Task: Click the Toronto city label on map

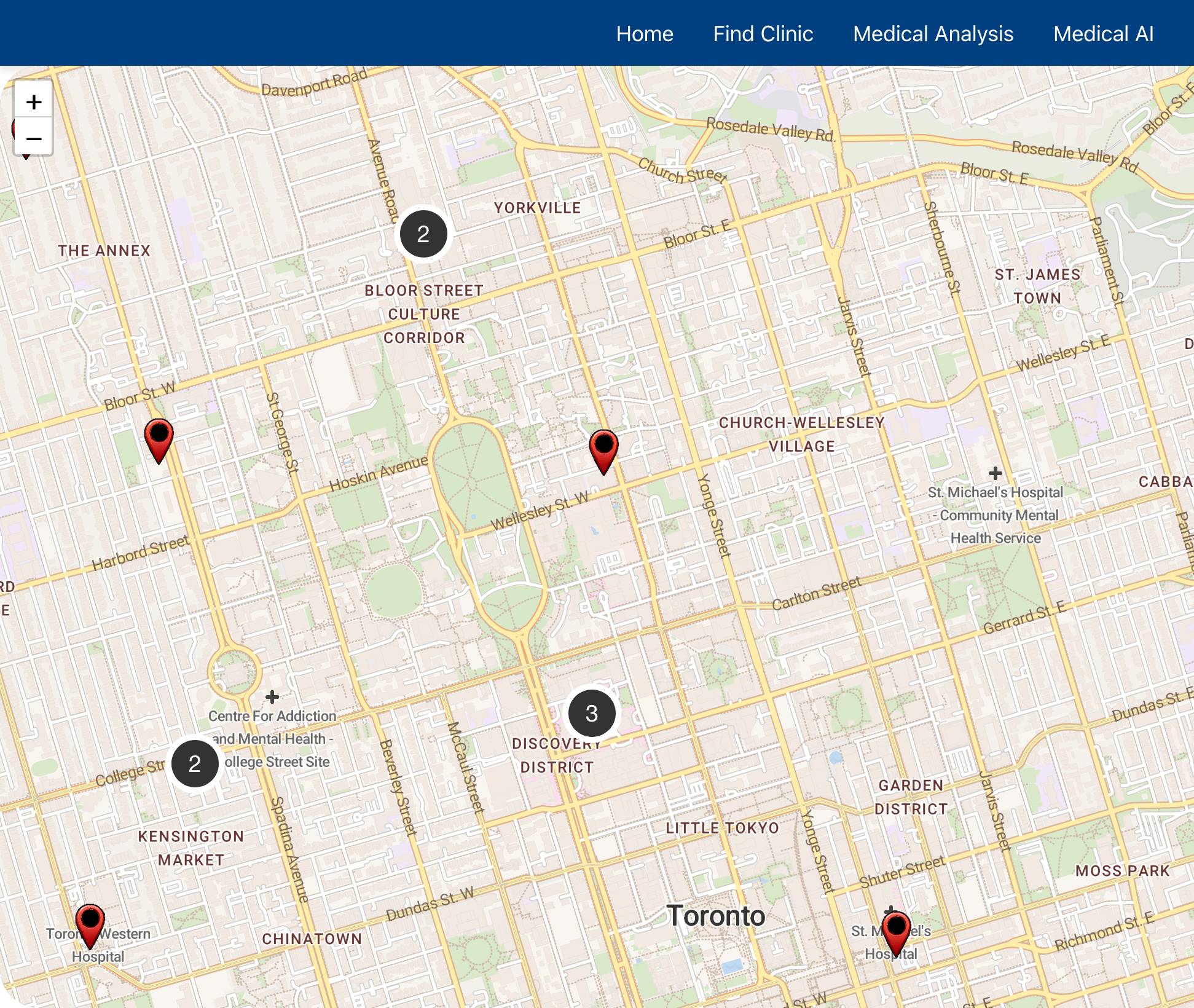Action: (x=716, y=916)
